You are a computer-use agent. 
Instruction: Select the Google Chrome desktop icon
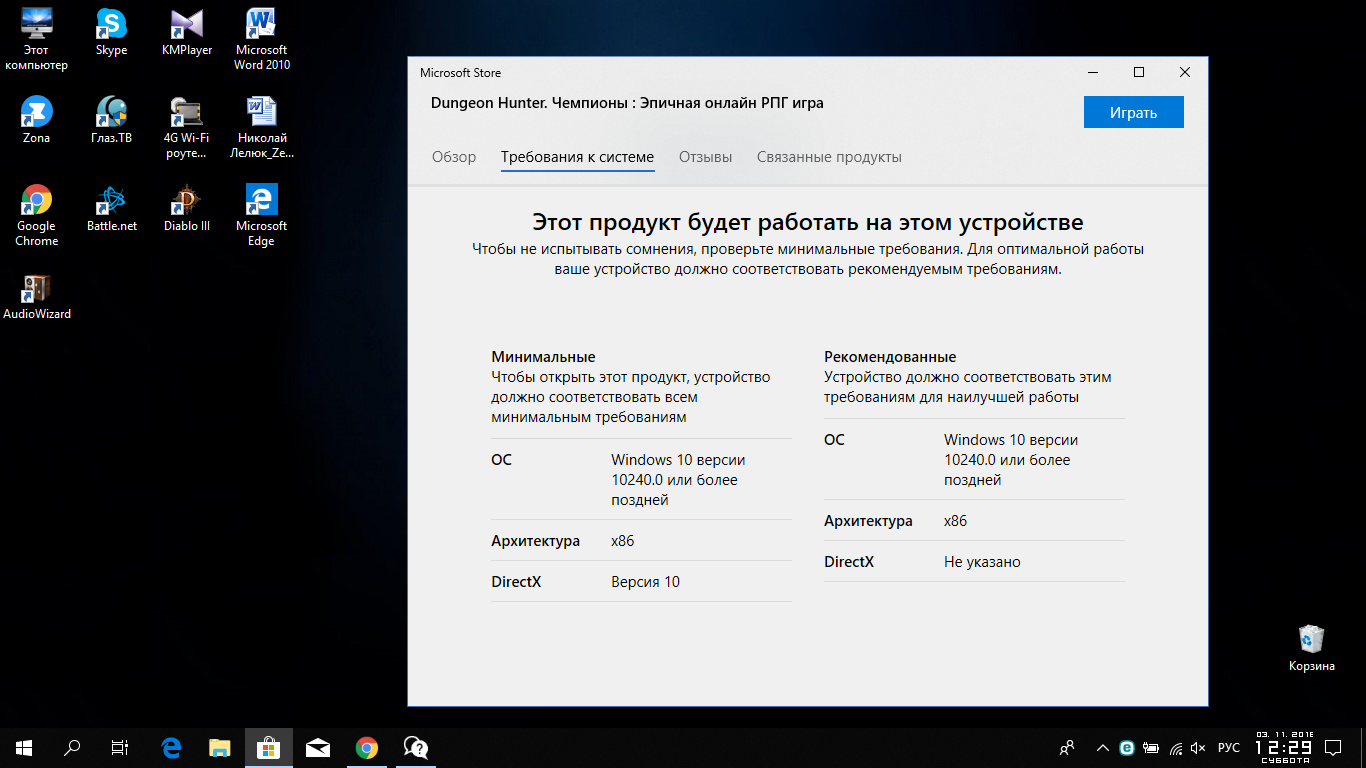pos(36,215)
